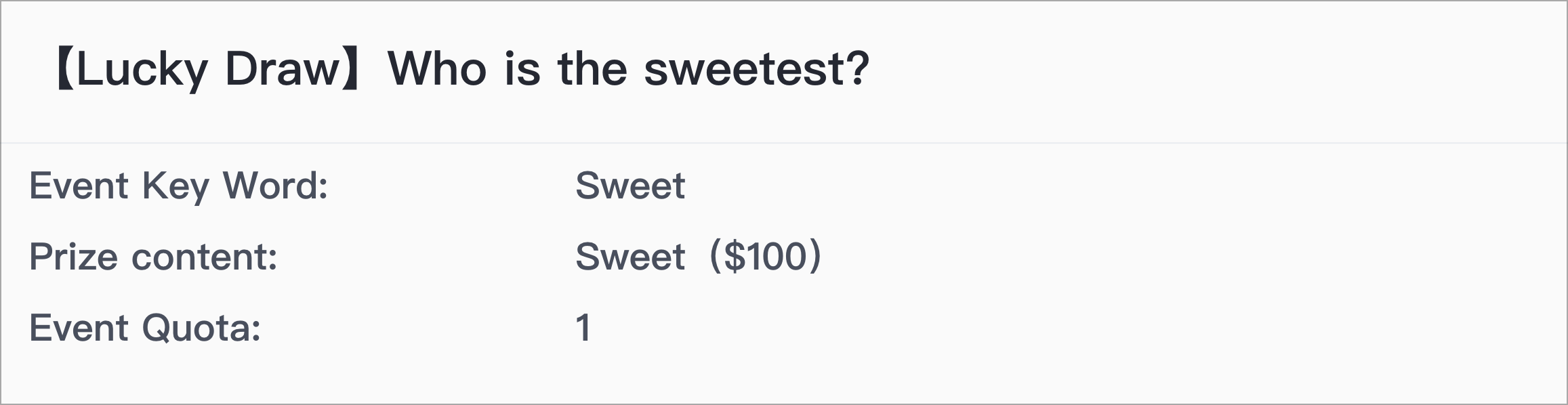This screenshot has height=405, width=1568.
Task: Click the word 'Quota:' in the label
Action: click(201, 328)
